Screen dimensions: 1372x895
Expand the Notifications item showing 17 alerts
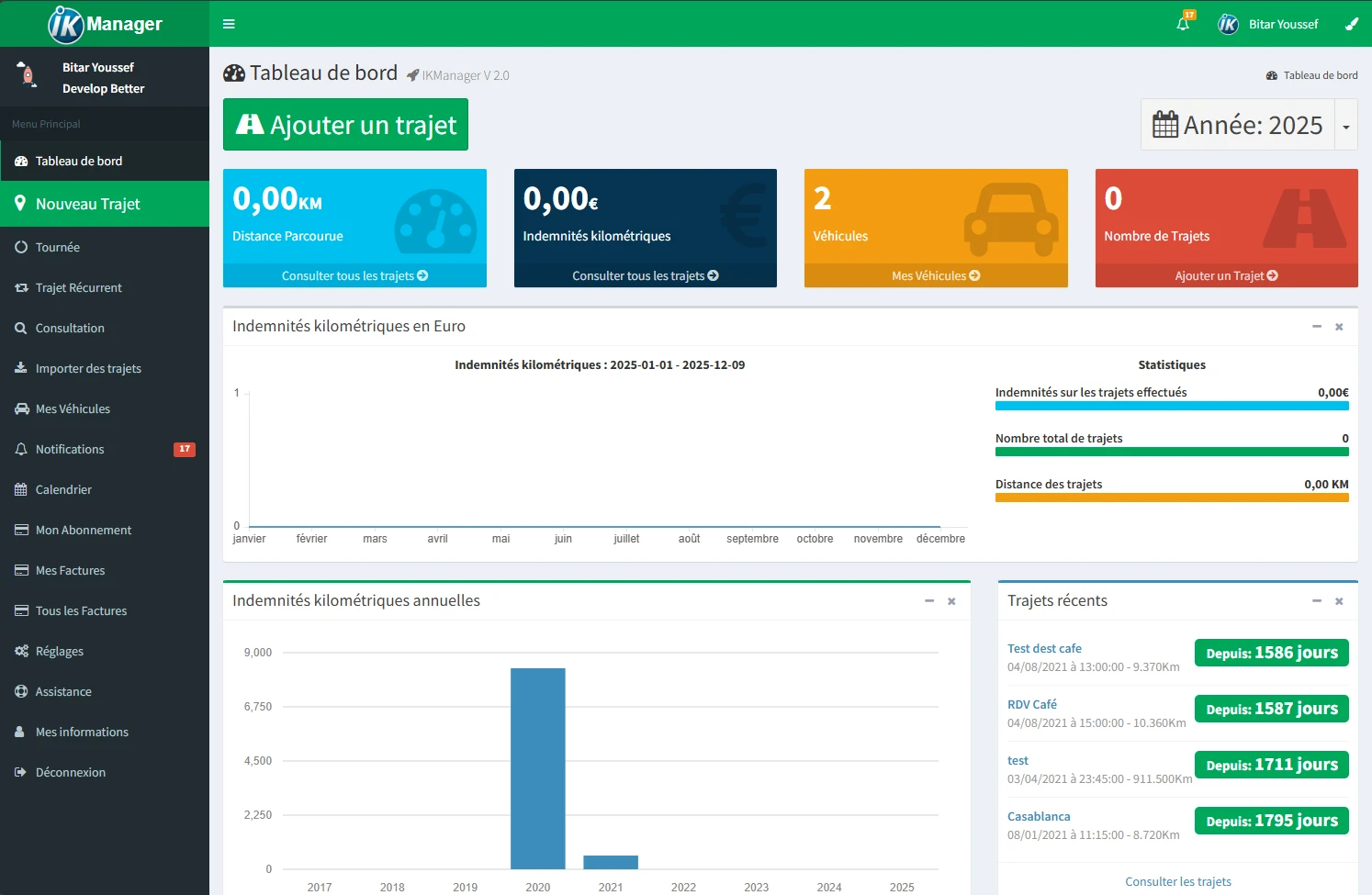tap(69, 449)
